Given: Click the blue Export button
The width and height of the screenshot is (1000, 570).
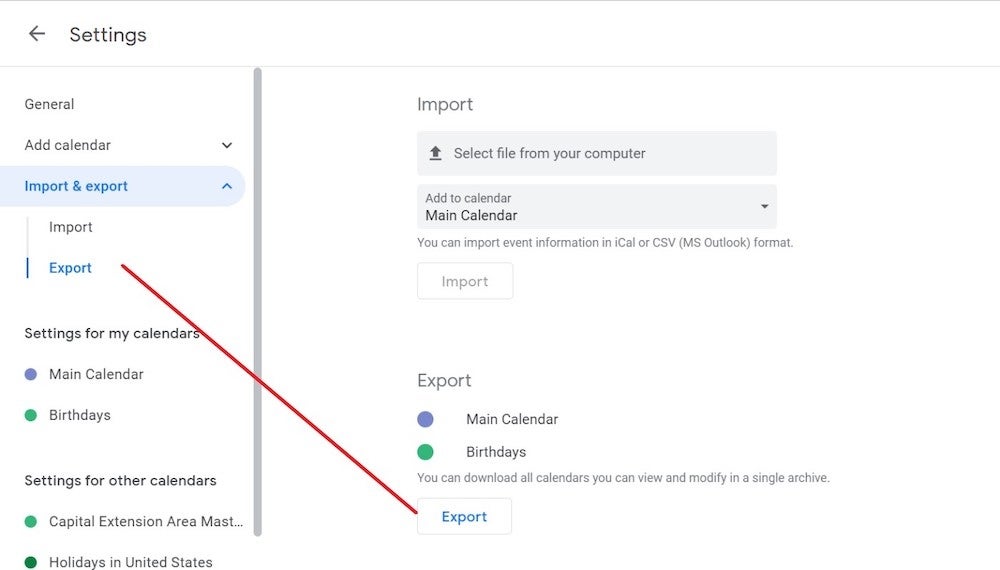Looking at the screenshot, I should (464, 516).
